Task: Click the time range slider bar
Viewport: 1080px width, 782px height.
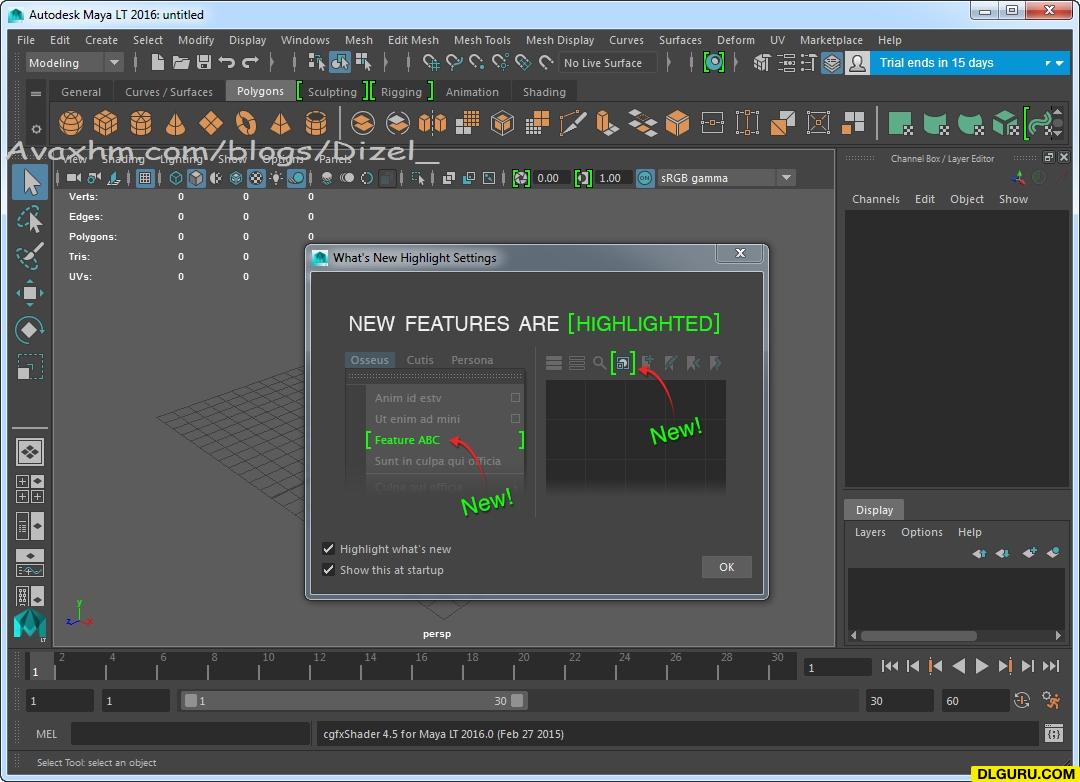Action: click(354, 701)
